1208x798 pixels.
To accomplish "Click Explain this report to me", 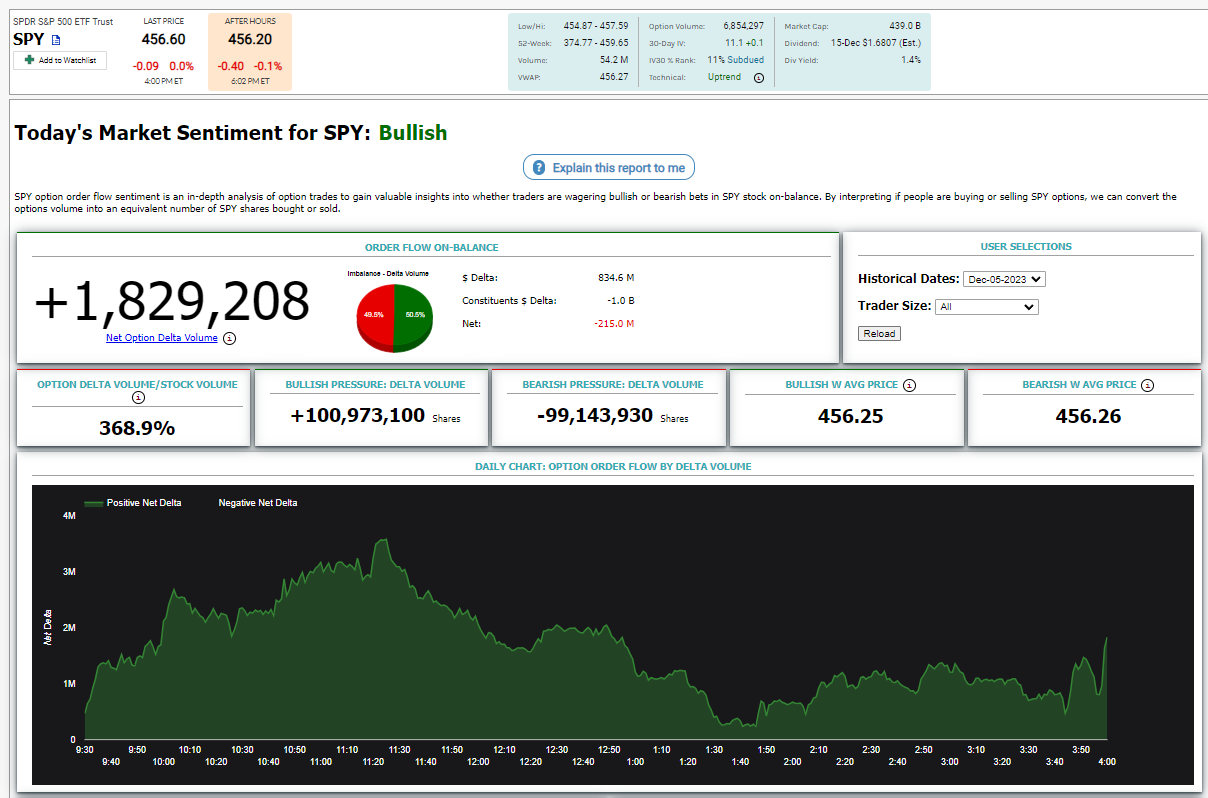I will pyautogui.click(x=609, y=168).
